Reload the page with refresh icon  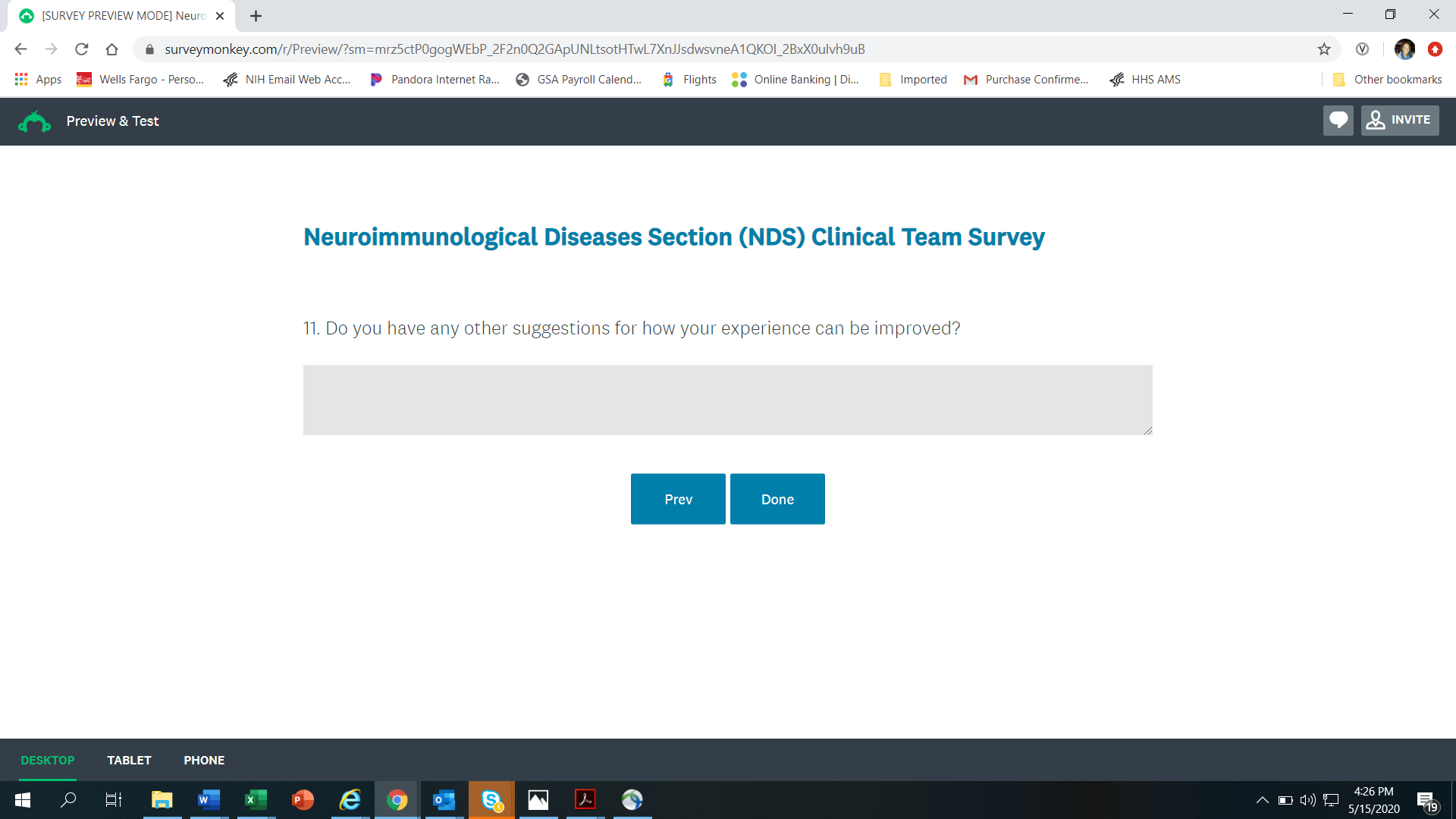click(82, 49)
